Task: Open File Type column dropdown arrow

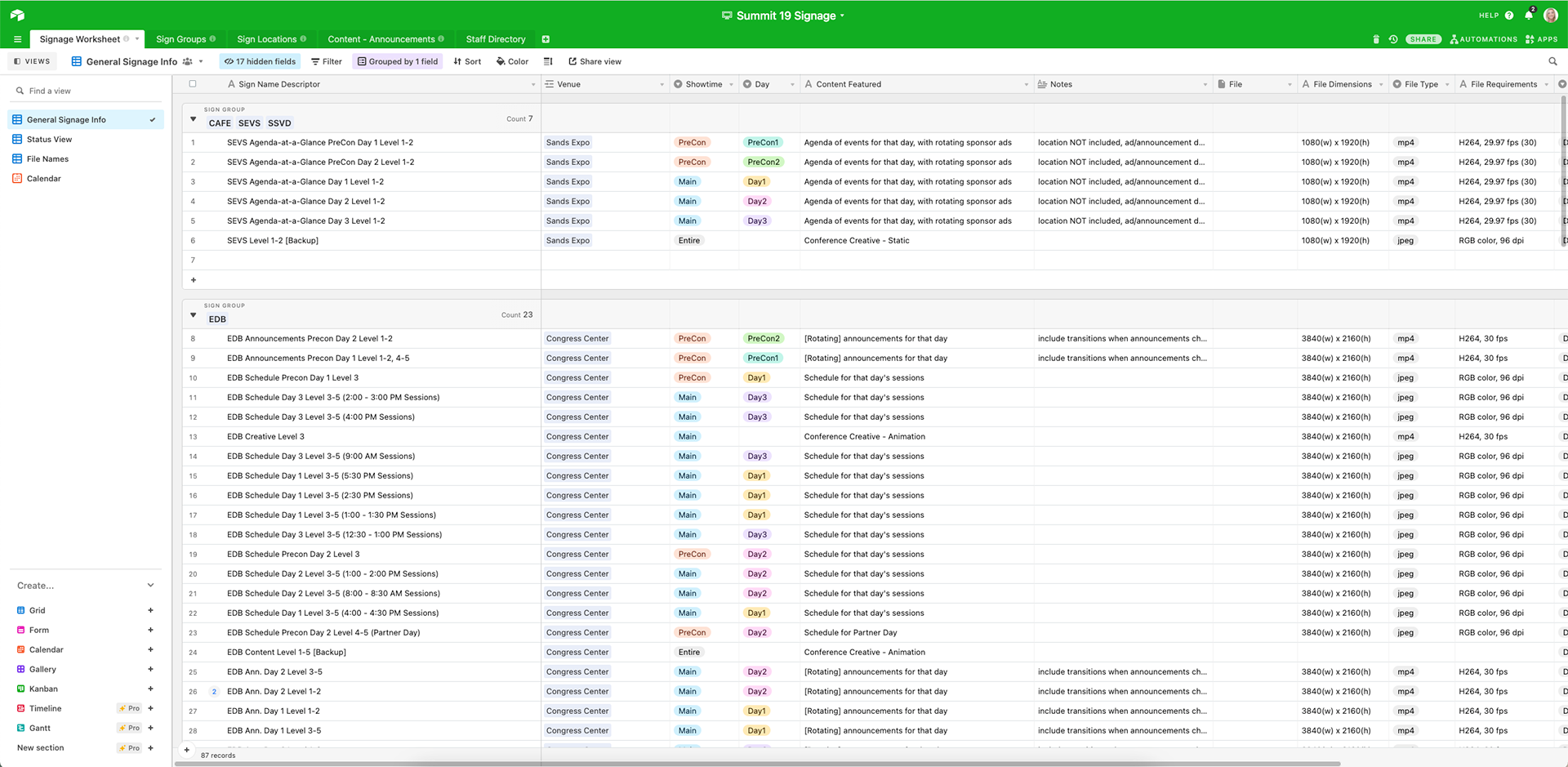Action: pyautogui.click(x=1446, y=84)
